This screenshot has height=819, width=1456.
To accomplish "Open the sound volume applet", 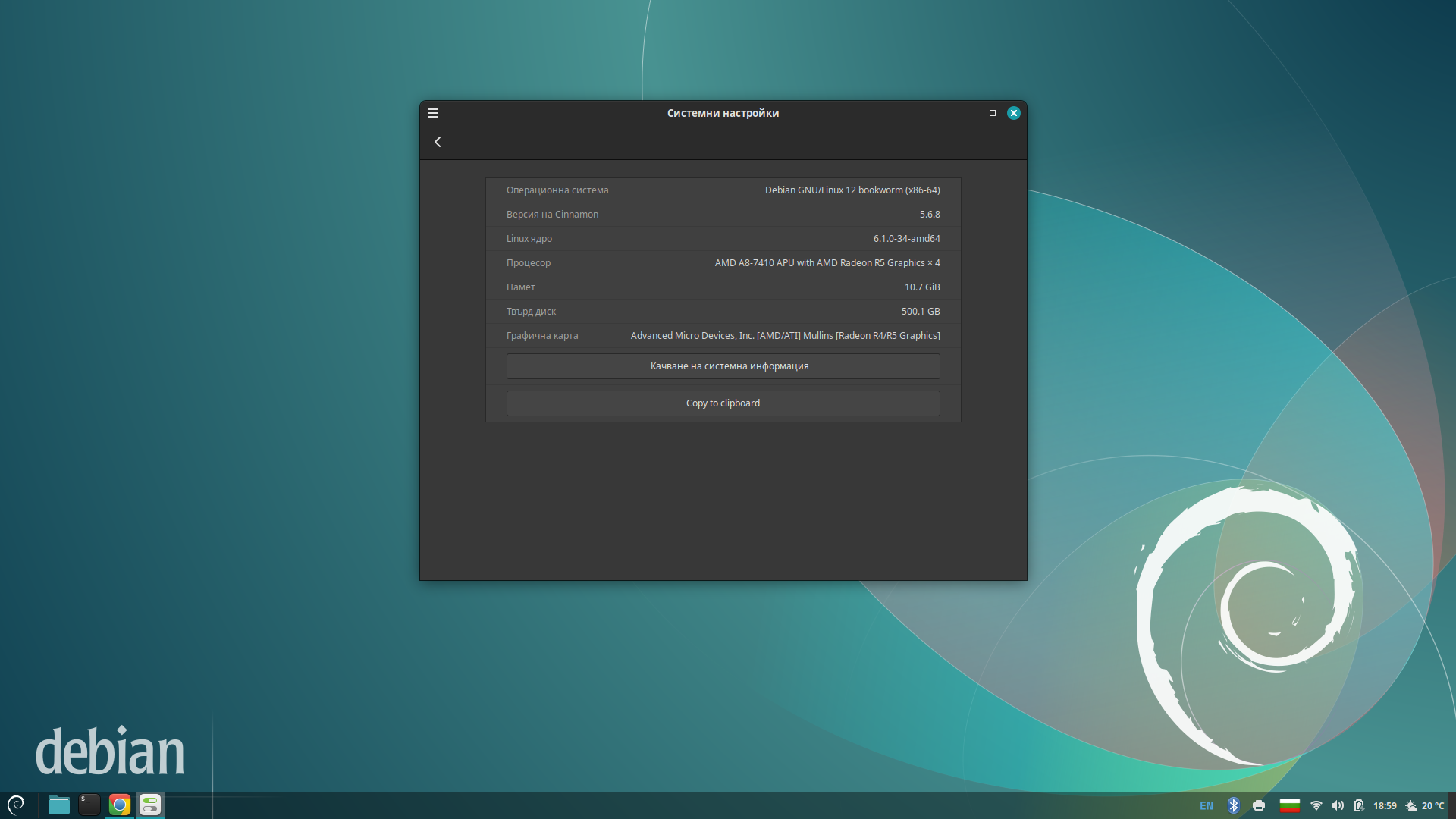I will (1338, 805).
